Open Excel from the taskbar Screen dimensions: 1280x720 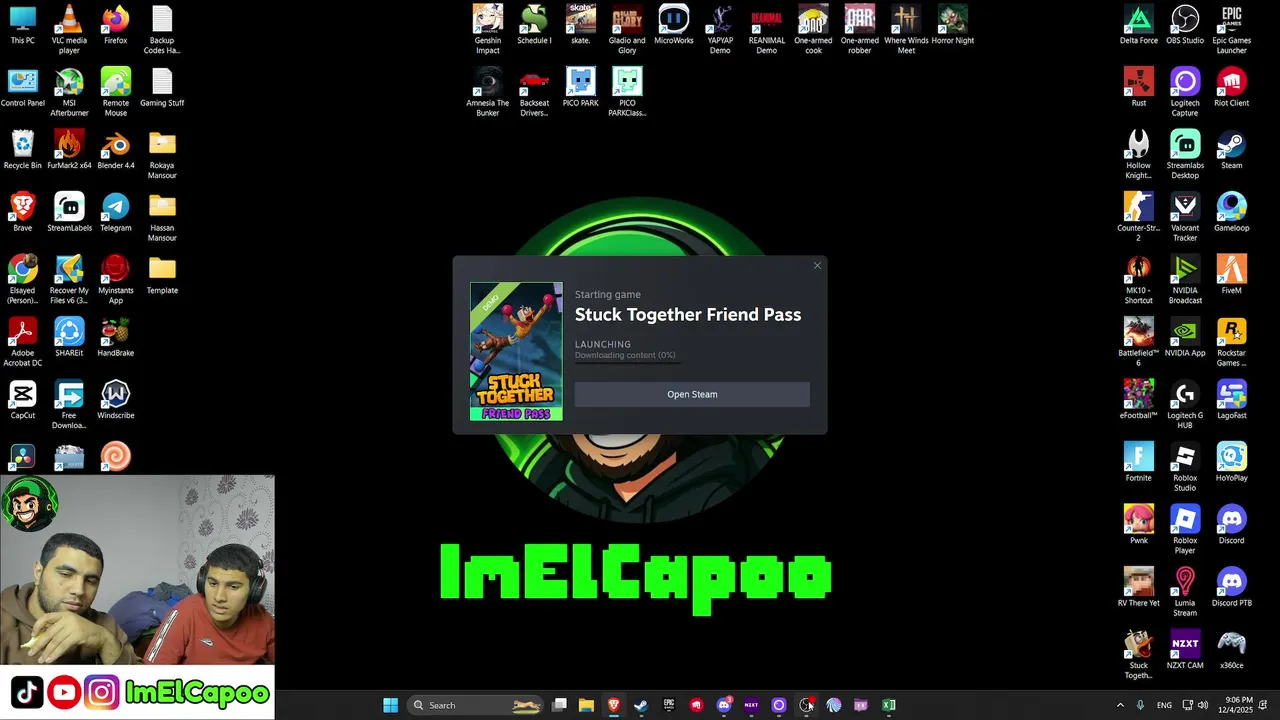click(x=888, y=705)
